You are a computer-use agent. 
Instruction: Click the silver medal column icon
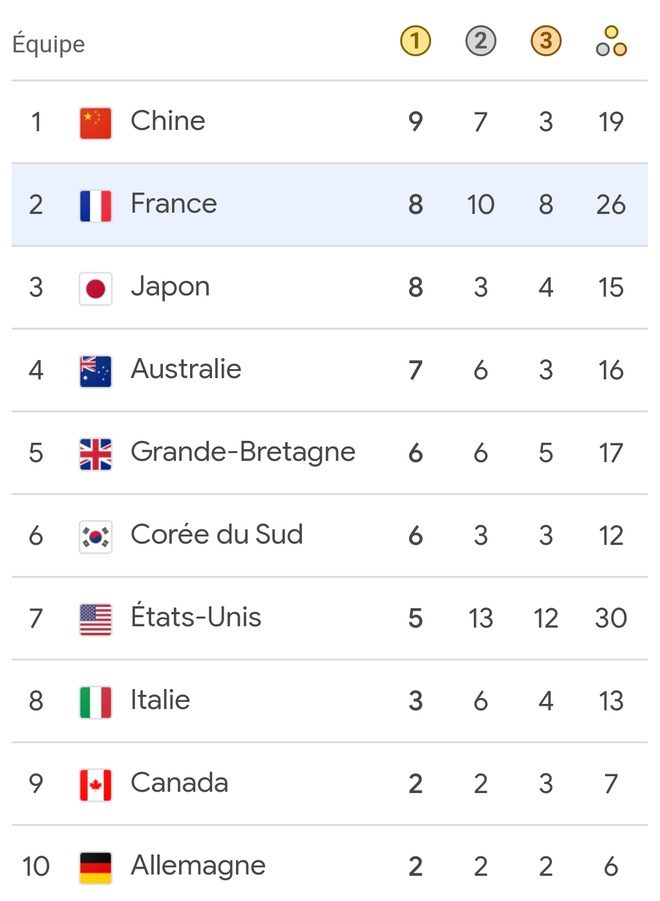tap(481, 41)
